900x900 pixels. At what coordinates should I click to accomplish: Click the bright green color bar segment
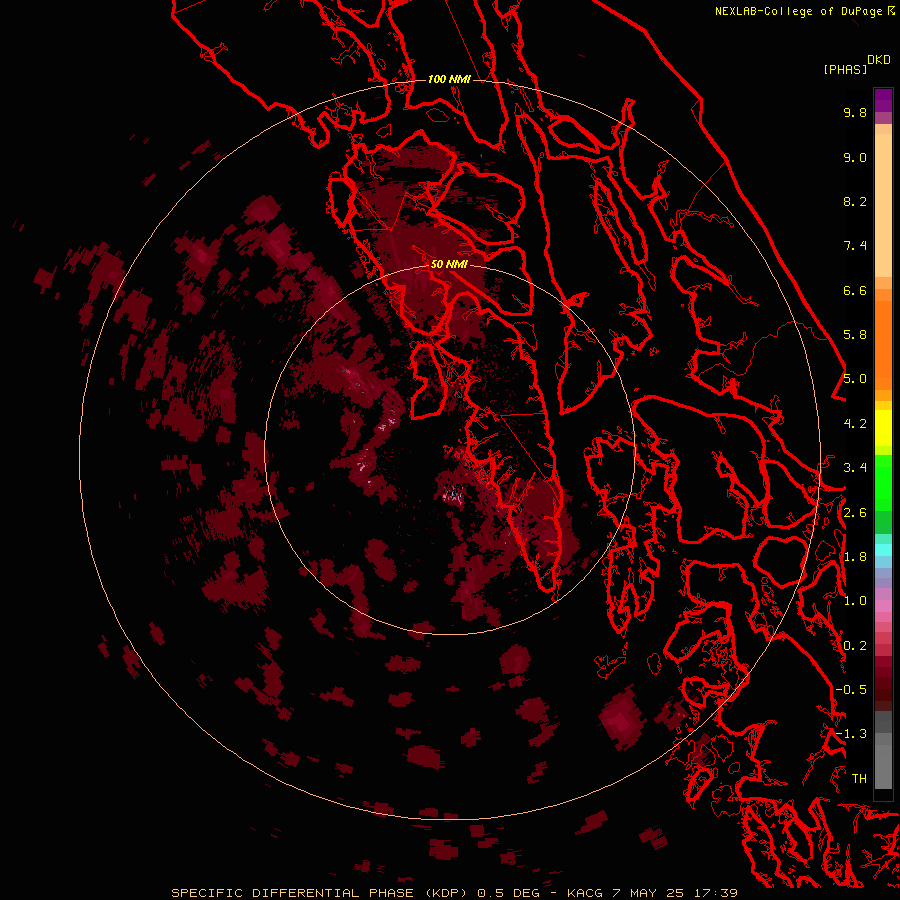coord(883,483)
